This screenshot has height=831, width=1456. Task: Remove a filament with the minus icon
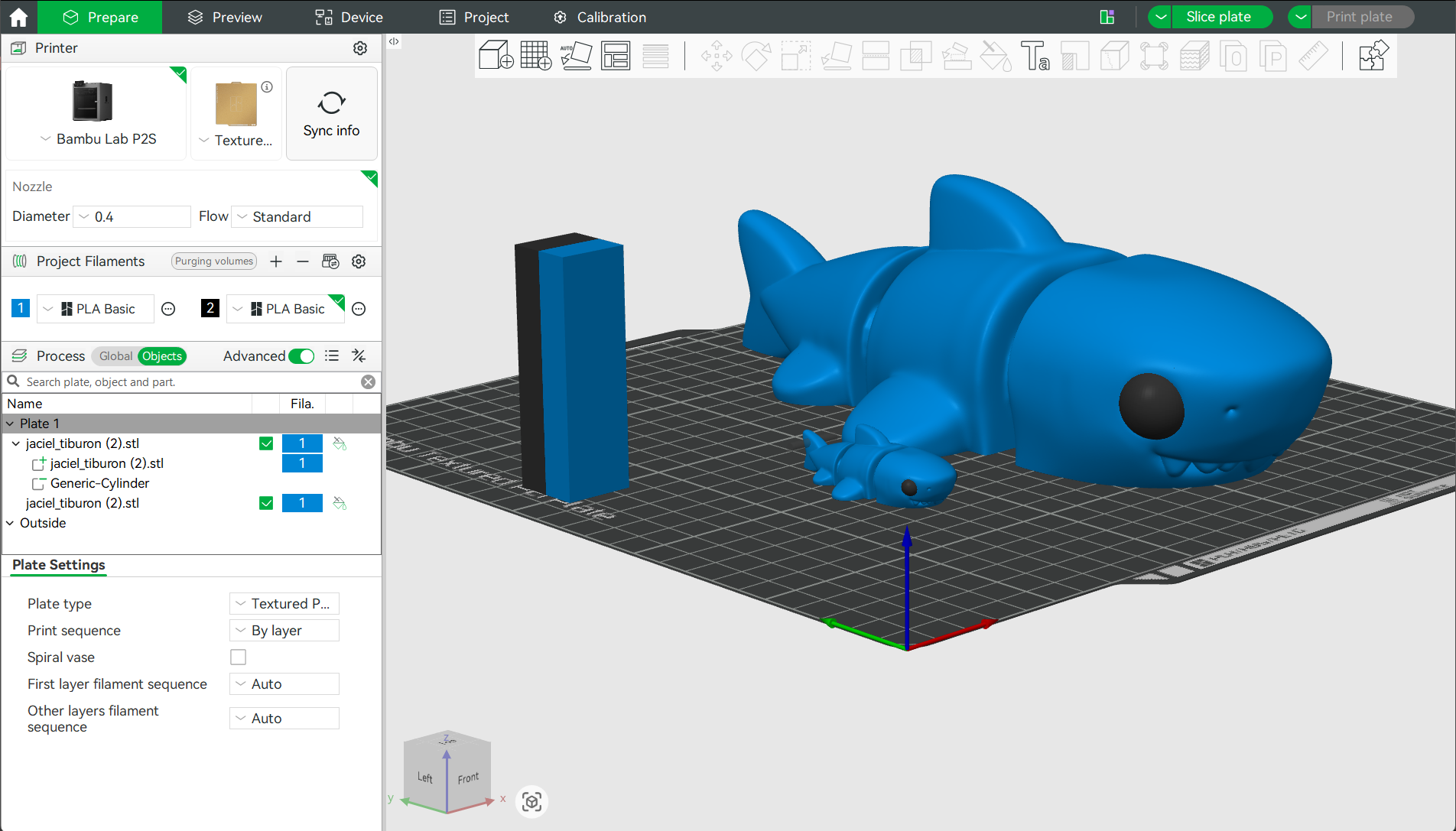click(303, 261)
